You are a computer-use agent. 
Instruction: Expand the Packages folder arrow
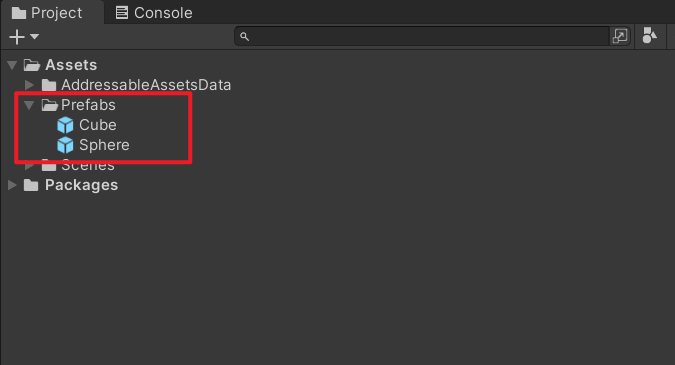12,185
